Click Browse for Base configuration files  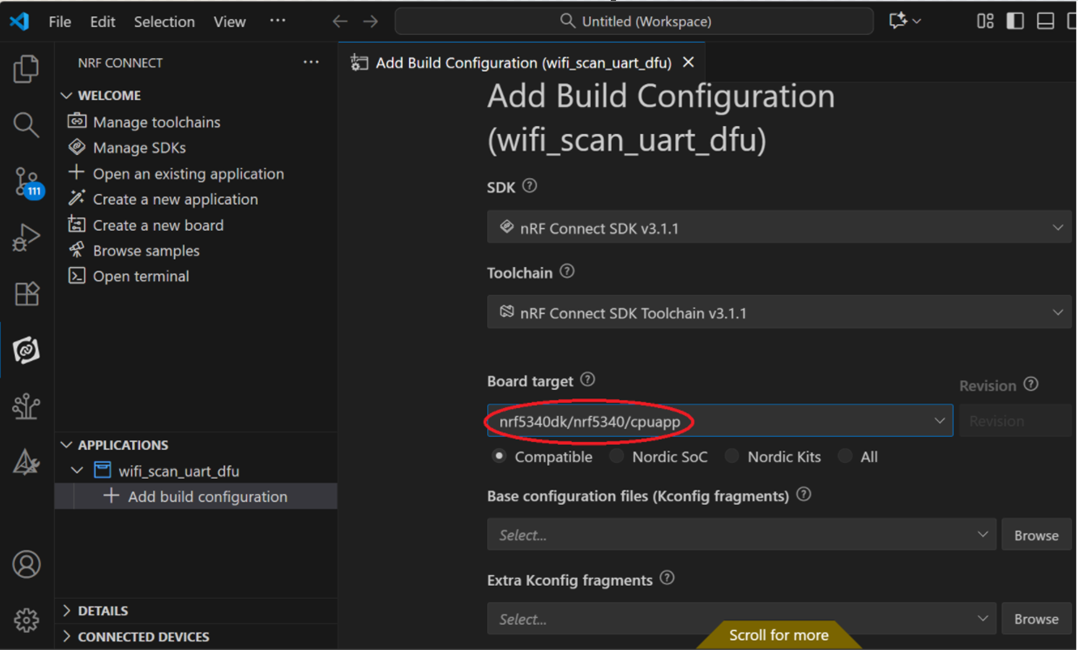pos(1035,535)
